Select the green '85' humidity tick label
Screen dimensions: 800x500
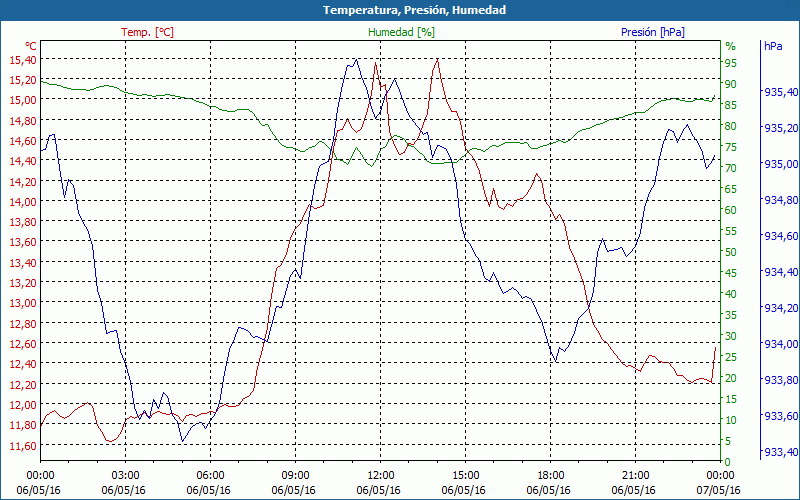click(731, 105)
